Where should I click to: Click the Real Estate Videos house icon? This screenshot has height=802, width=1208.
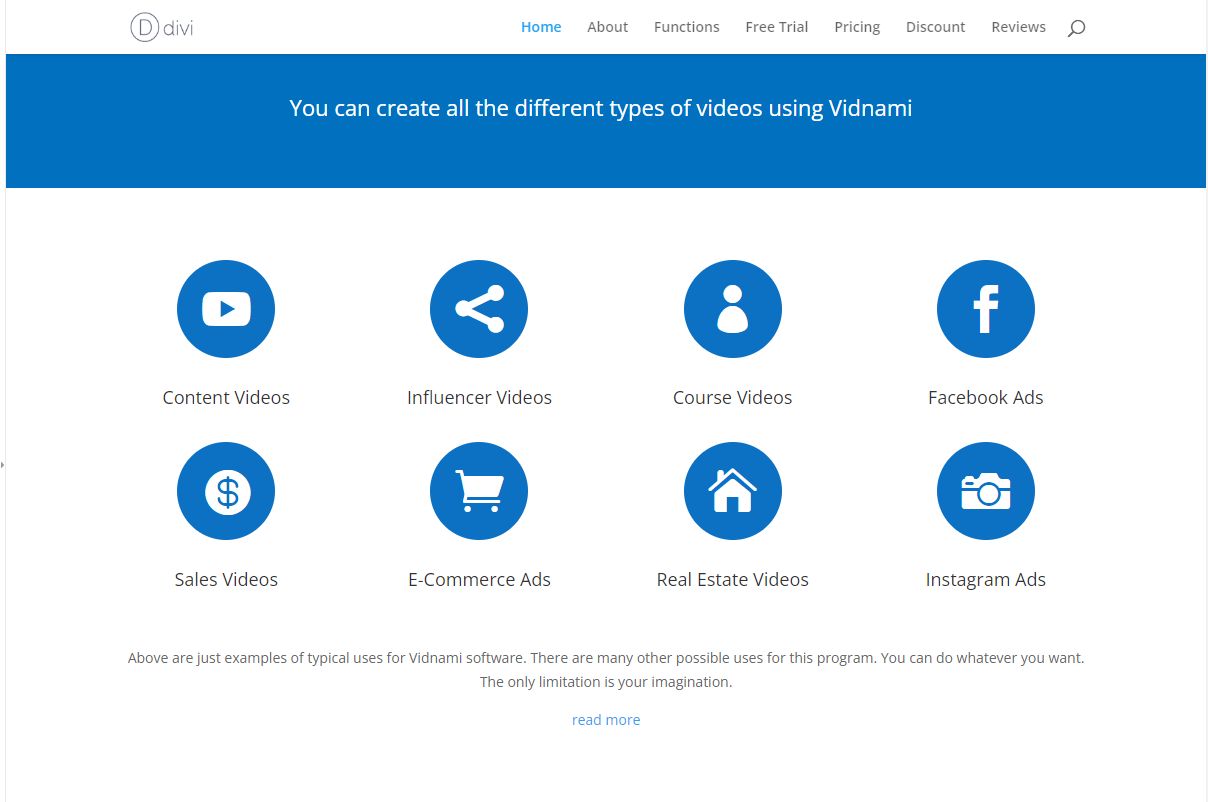point(733,491)
